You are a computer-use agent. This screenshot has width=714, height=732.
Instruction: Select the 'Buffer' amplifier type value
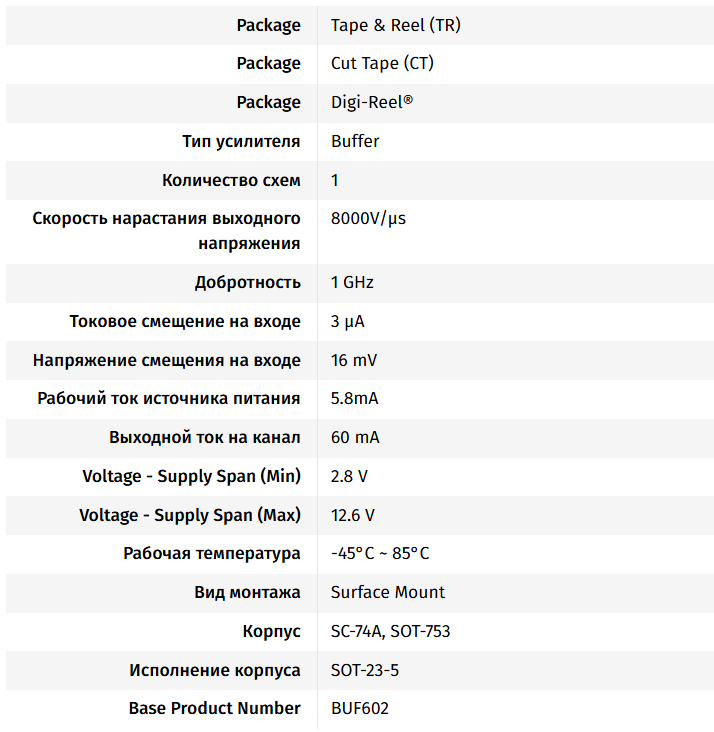pos(355,141)
